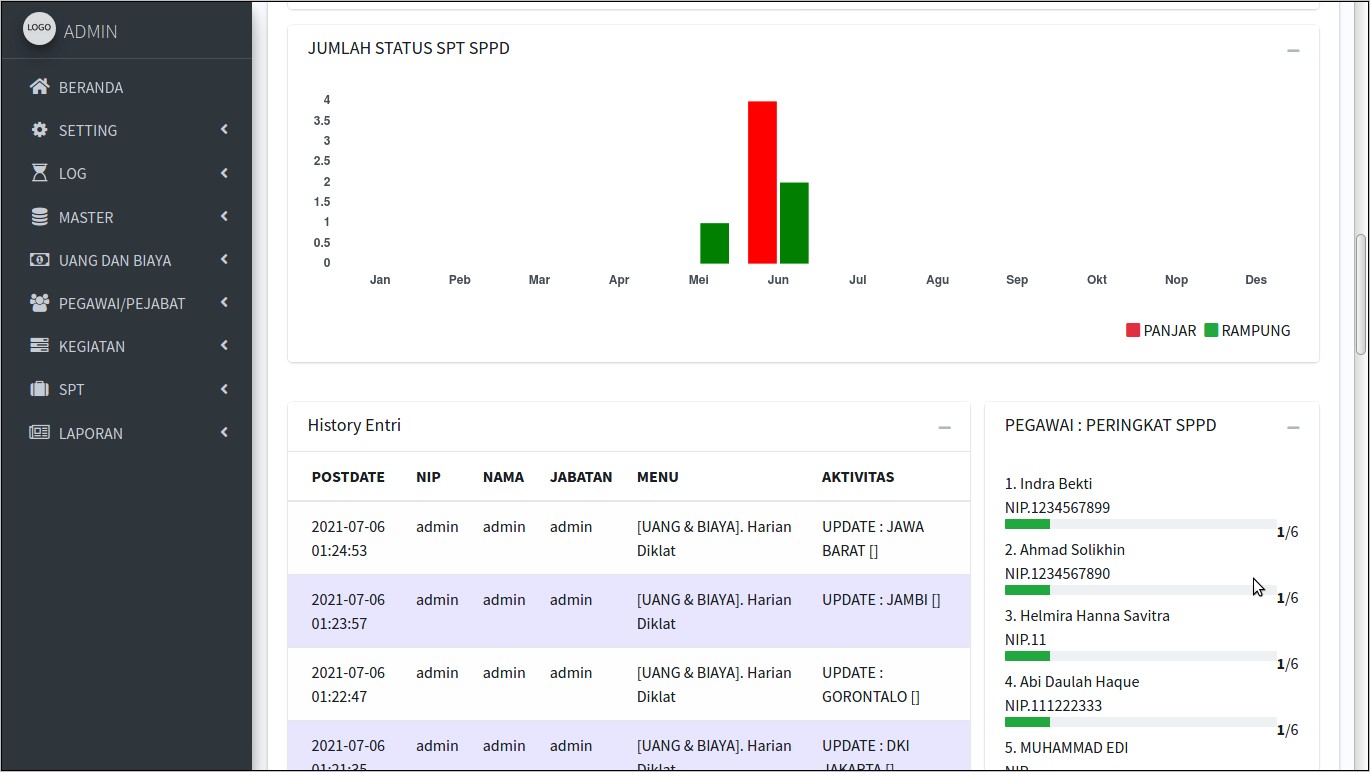This screenshot has width=1370, height=772.
Task: Click the ADMIN brand link
Action: (x=90, y=31)
